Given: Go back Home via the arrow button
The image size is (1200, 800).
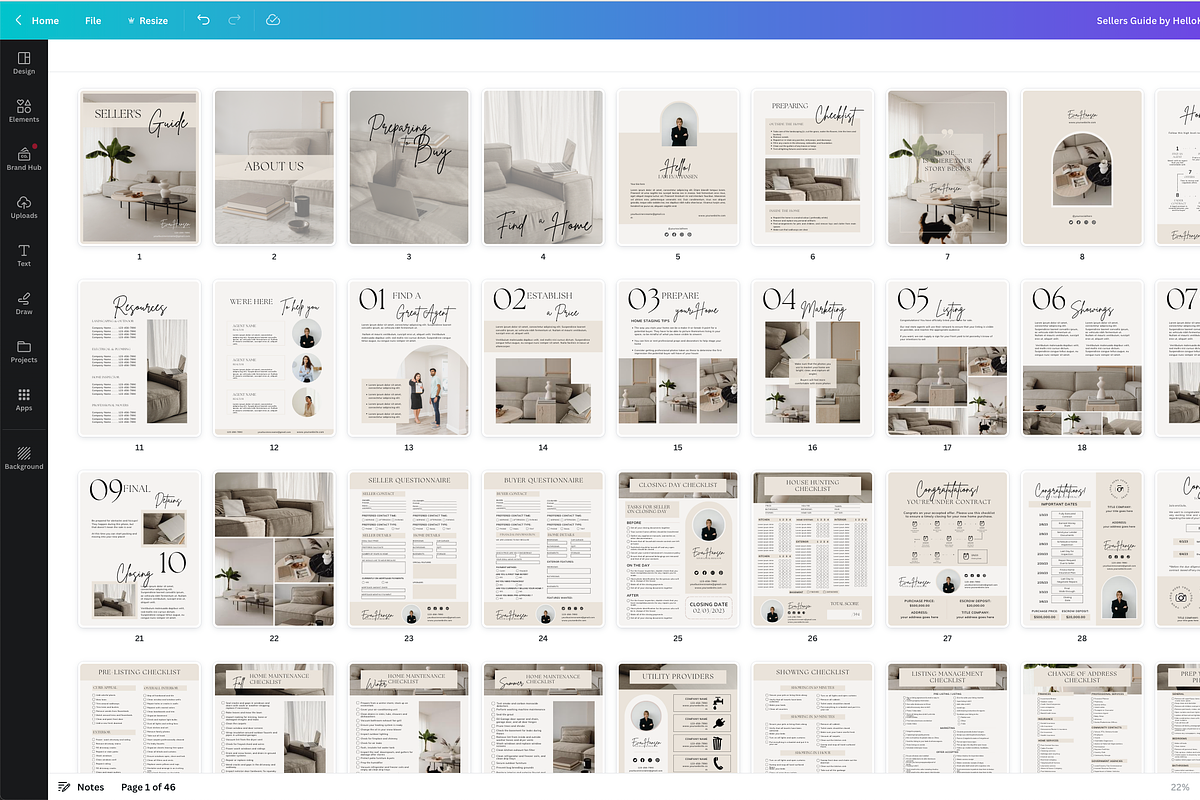Looking at the screenshot, I should pos(37,20).
